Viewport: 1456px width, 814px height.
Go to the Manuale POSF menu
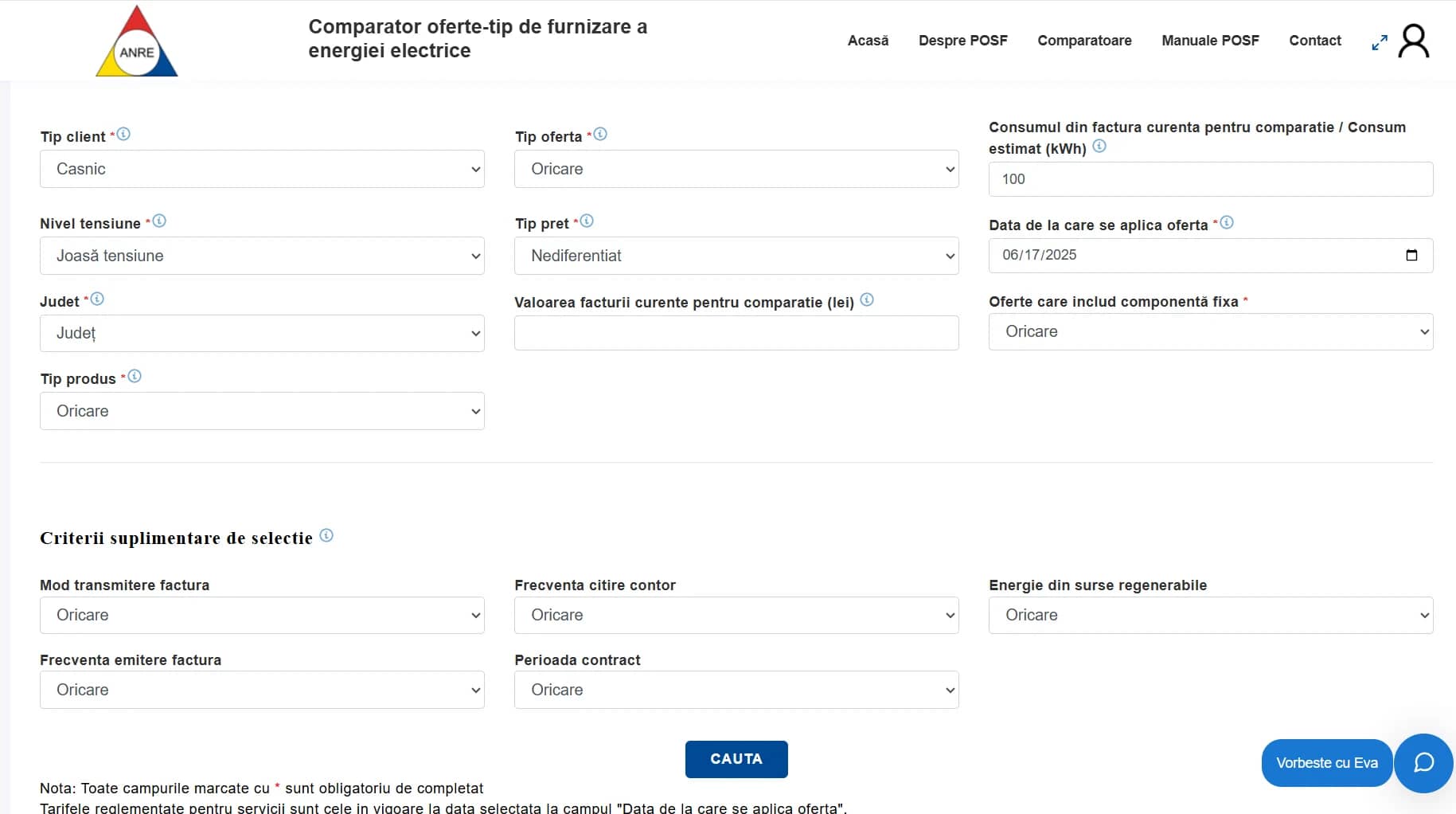(1210, 41)
